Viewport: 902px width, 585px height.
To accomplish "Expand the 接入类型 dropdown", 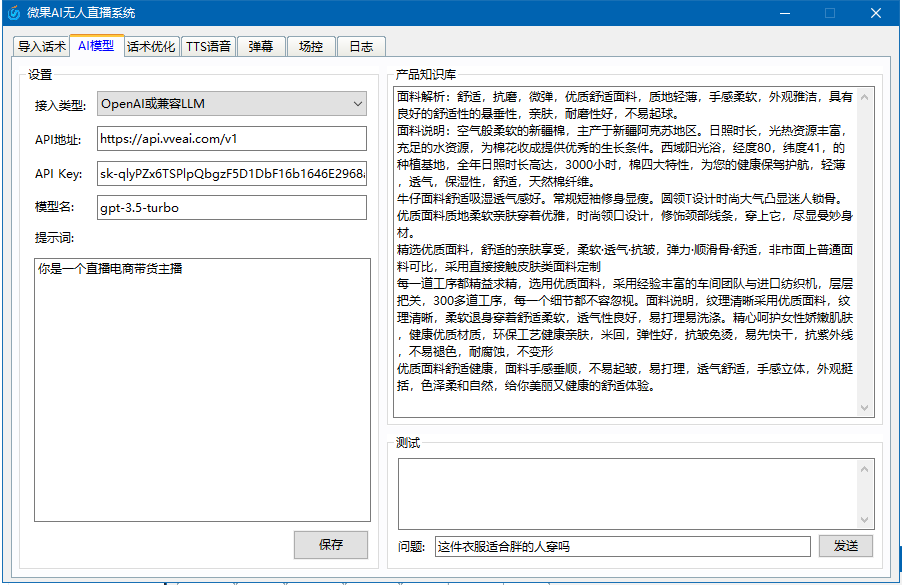I will pyautogui.click(x=232, y=103).
